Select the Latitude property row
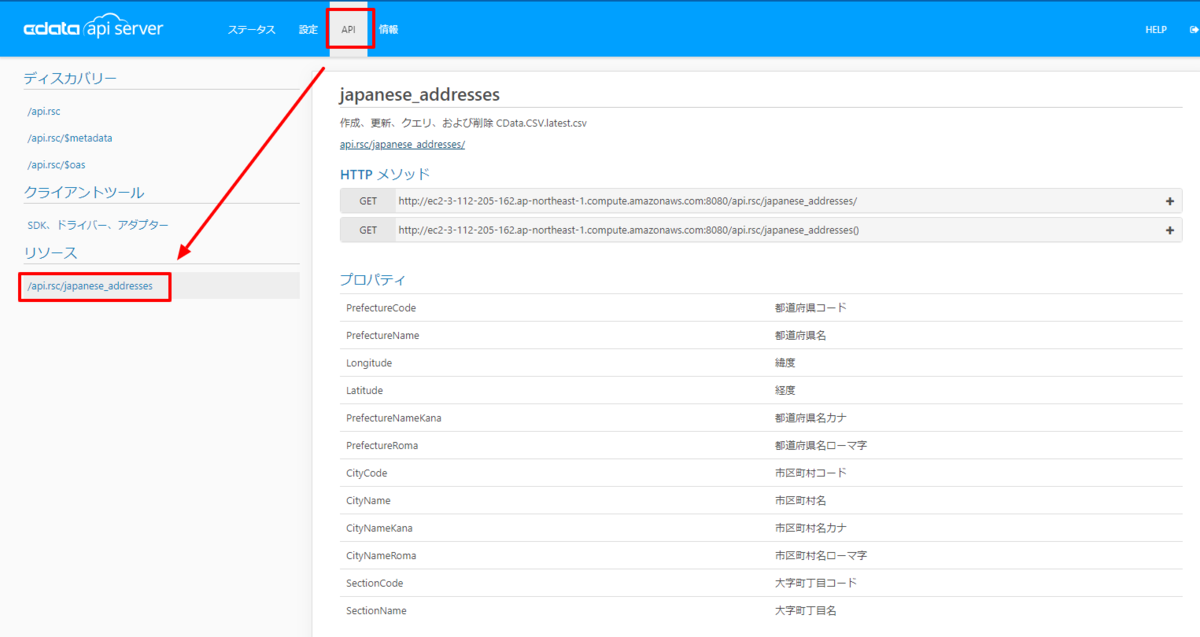 tap(761, 391)
